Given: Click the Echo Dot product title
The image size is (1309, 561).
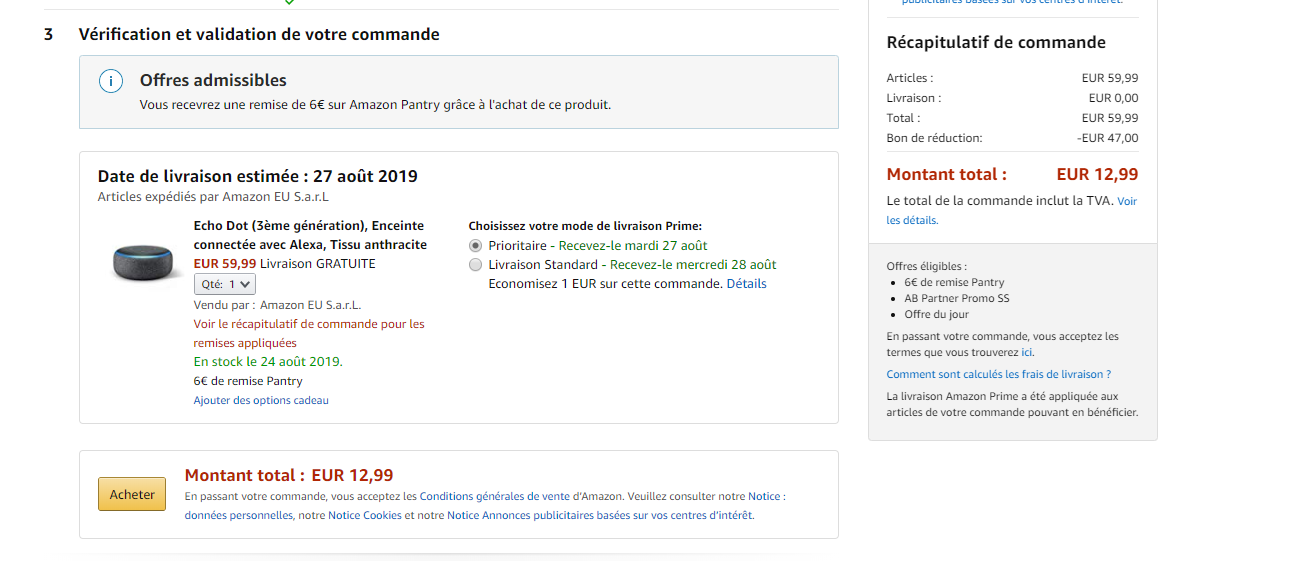Looking at the screenshot, I should click(x=309, y=235).
